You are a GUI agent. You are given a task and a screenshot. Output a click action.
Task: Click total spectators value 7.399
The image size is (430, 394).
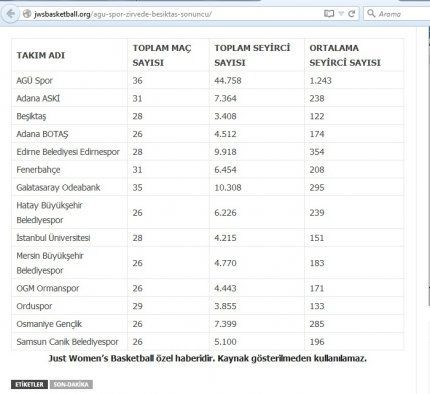click(225, 324)
